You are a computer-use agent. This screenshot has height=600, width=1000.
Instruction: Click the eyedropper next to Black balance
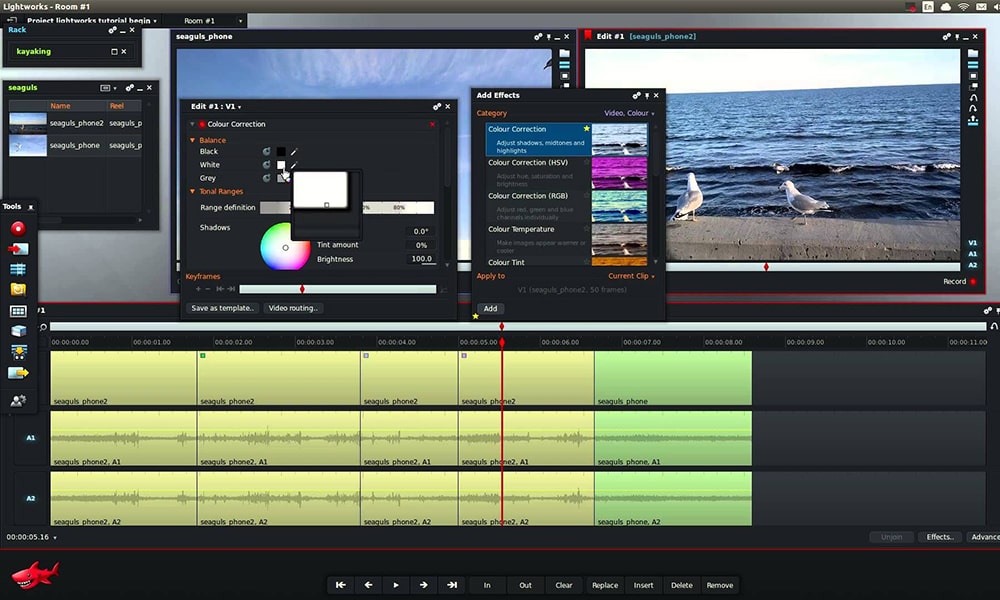(294, 152)
